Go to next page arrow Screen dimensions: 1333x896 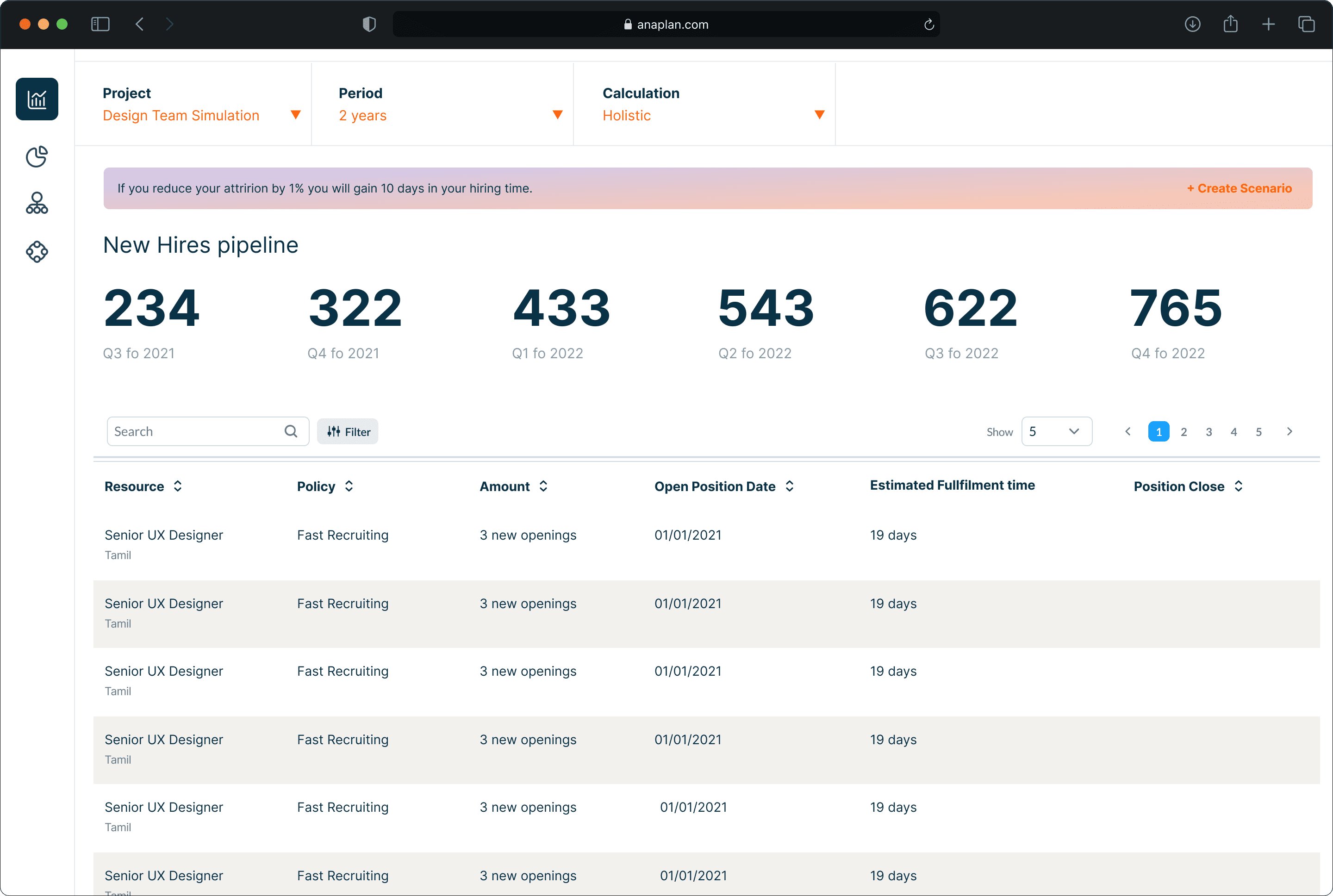[1289, 431]
